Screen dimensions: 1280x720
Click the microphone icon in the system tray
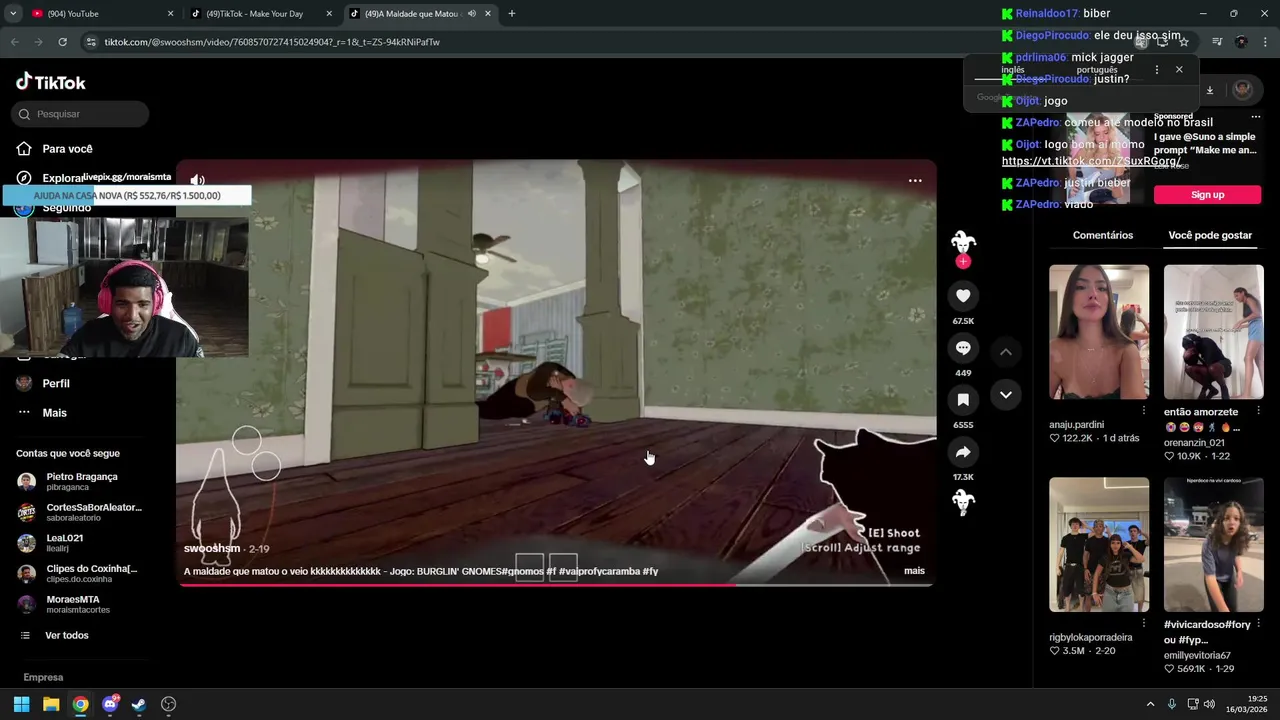click(x=1172, y=704)
